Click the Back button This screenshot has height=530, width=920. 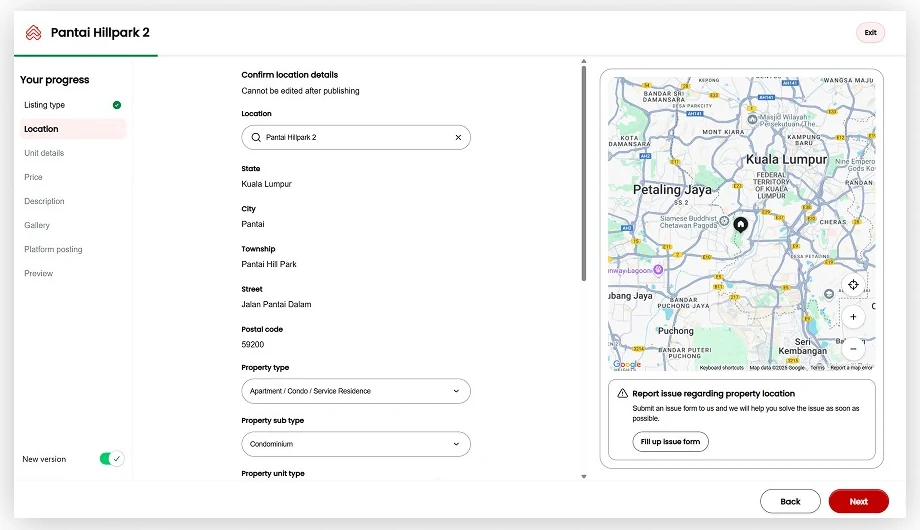click(790, 502)
